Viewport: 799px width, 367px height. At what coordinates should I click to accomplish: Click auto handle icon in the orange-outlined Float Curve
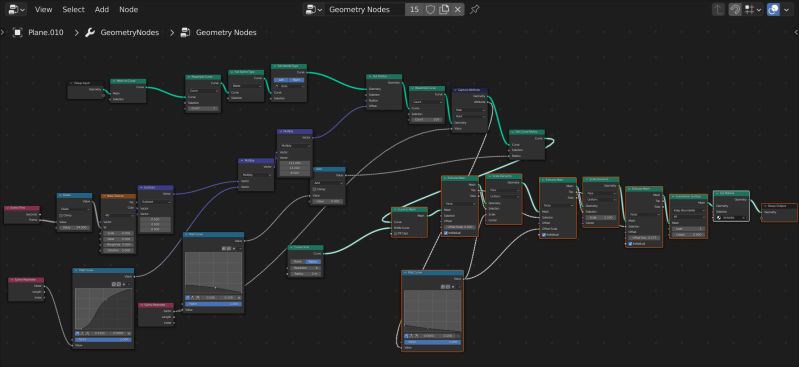pyautogui.click(x=407, y=336)
